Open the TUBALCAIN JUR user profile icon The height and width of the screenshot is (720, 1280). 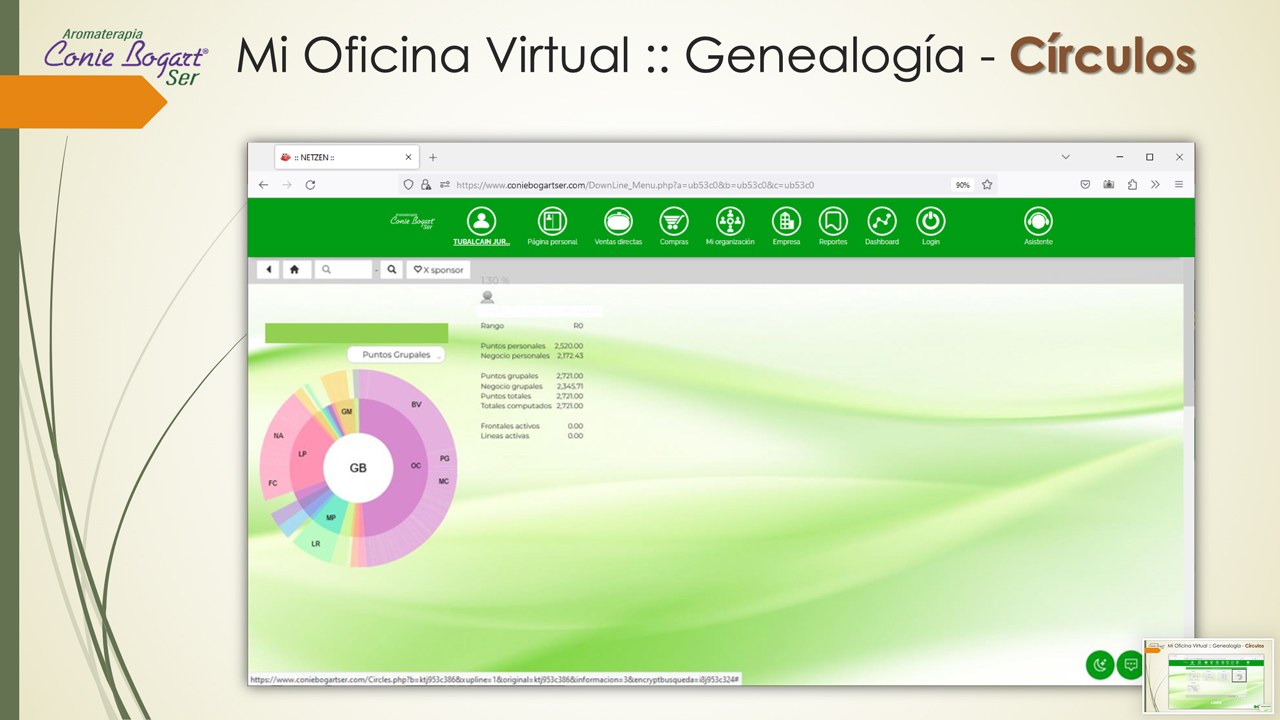482,221
